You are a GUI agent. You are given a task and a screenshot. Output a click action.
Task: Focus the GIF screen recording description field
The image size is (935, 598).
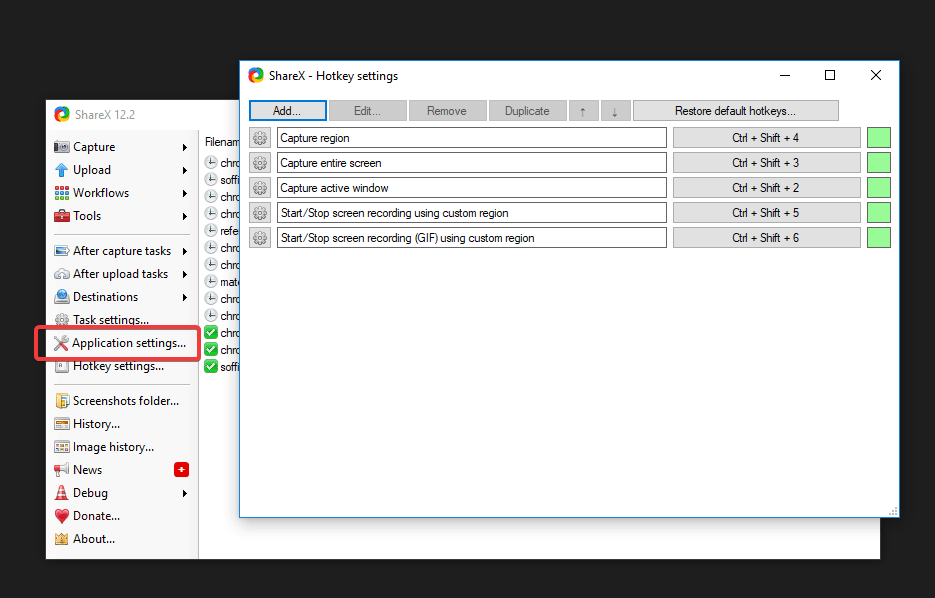click(472, 238)
